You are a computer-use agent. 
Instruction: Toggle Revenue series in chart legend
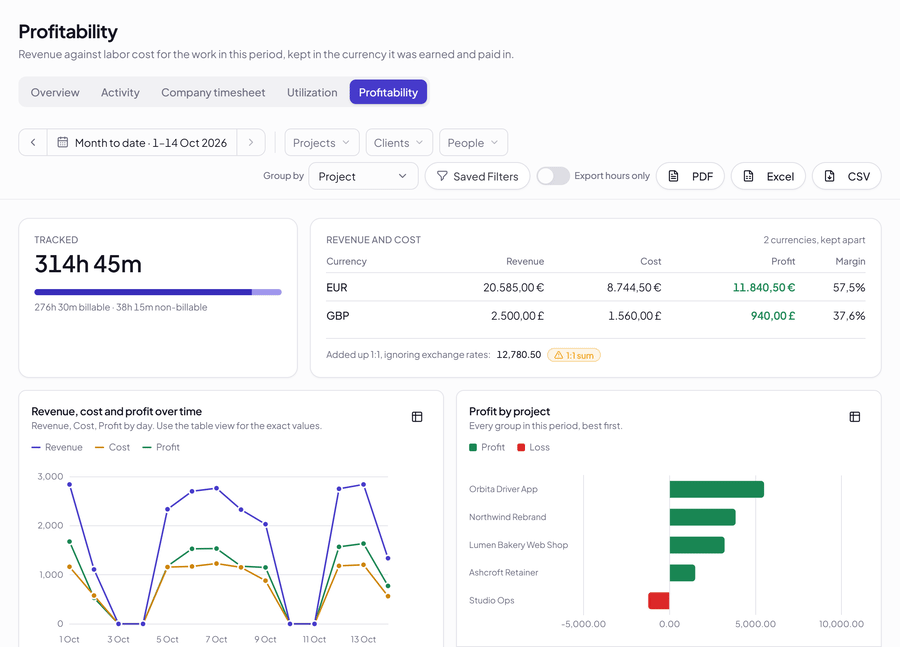click(57, 447)
